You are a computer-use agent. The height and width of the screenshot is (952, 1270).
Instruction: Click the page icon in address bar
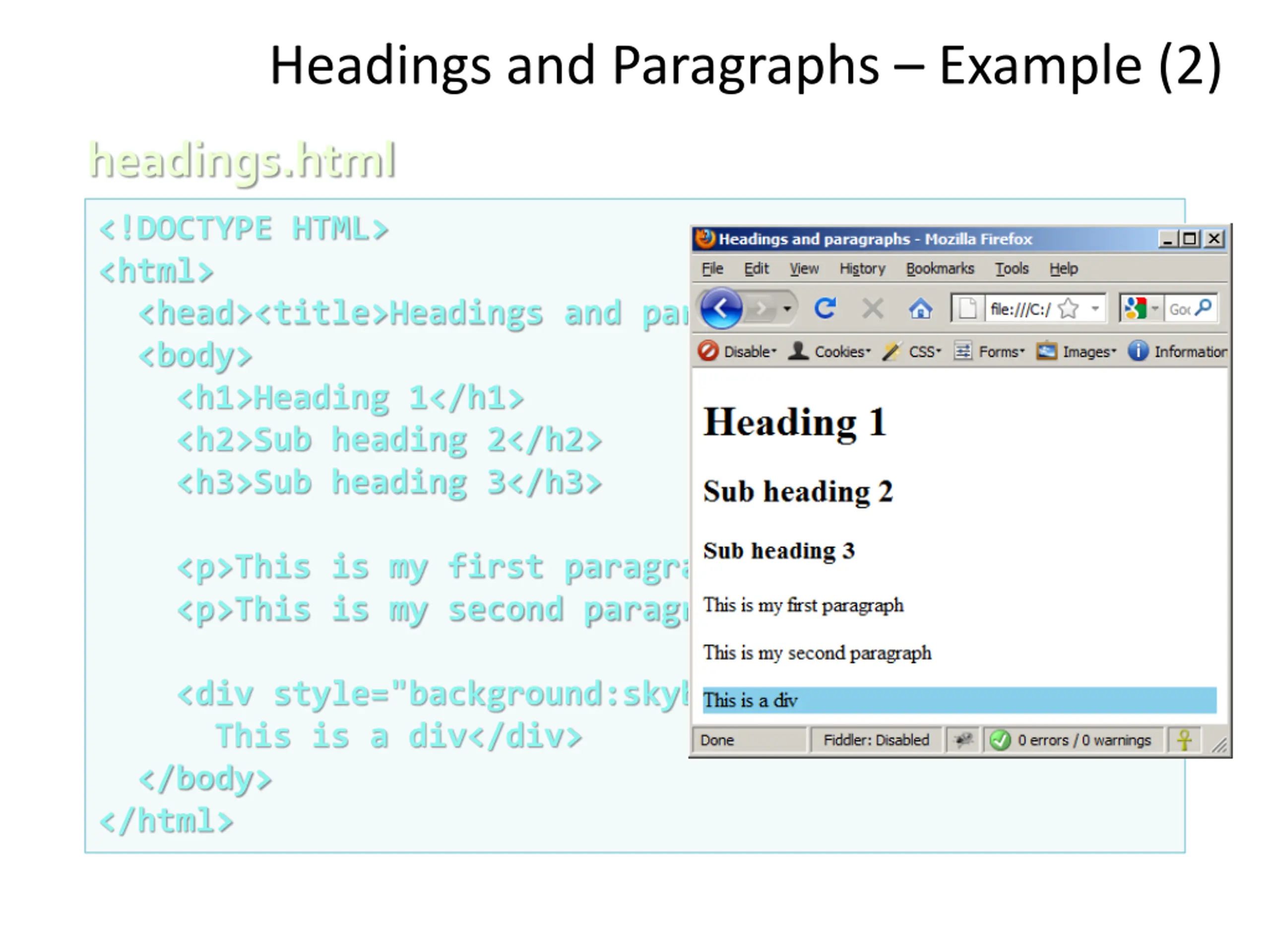point(967,309)
